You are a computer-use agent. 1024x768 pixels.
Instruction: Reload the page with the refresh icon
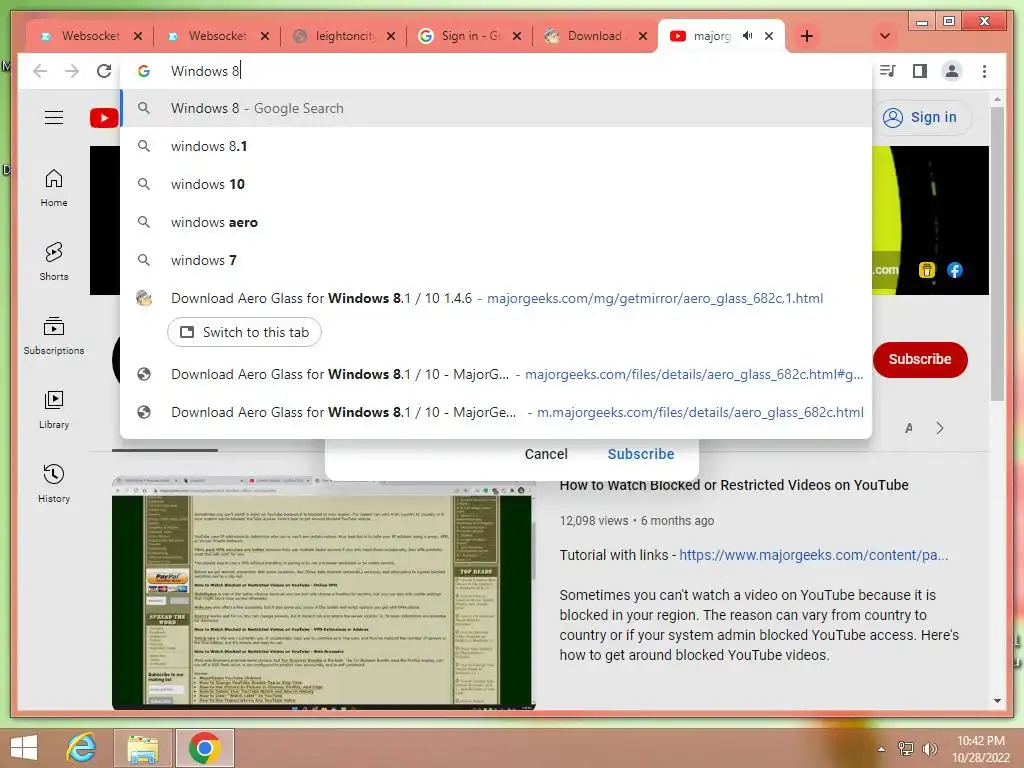coord(104,71)
